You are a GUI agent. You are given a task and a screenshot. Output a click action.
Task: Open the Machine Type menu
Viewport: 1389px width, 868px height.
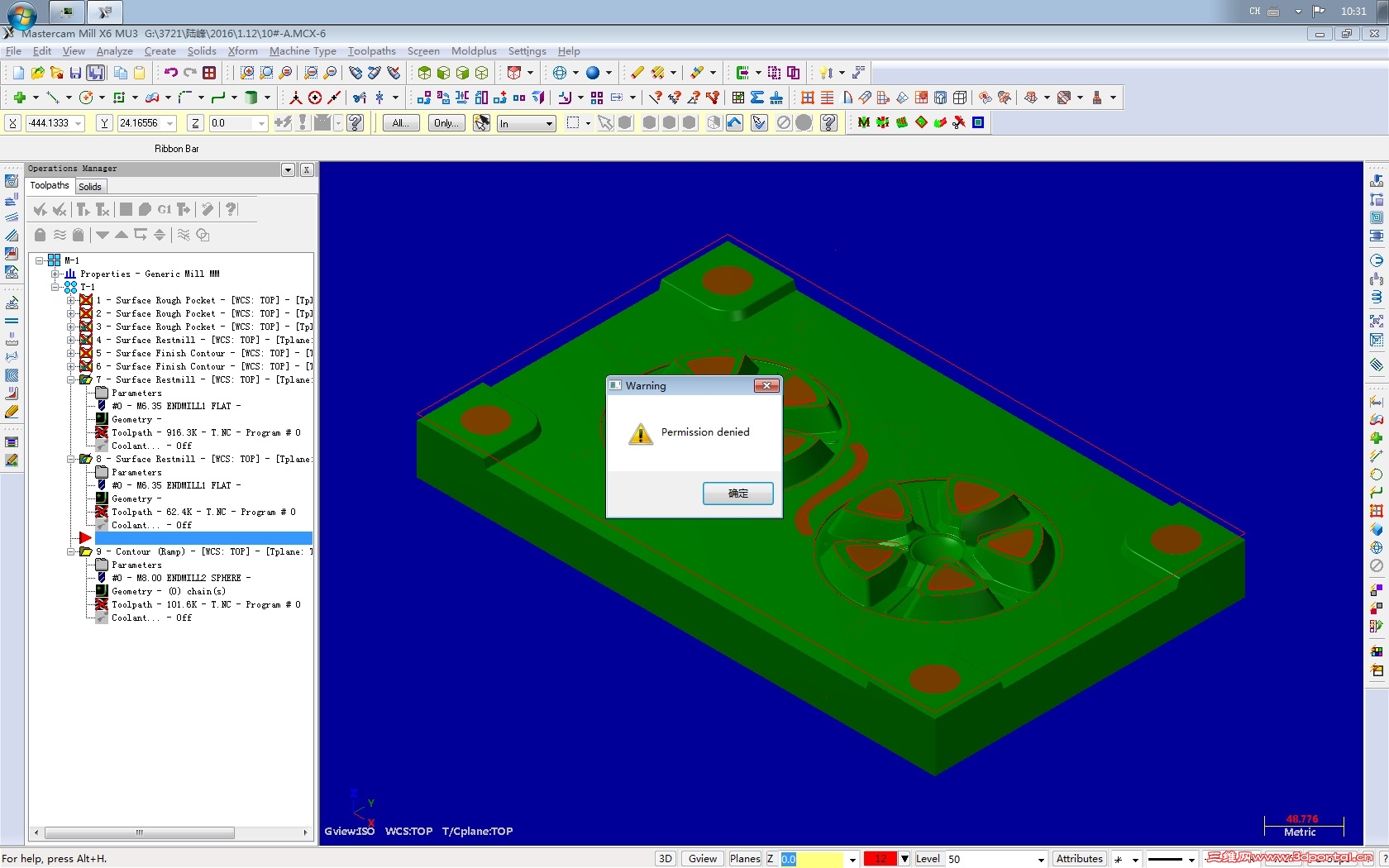click(x=303, y=51)
